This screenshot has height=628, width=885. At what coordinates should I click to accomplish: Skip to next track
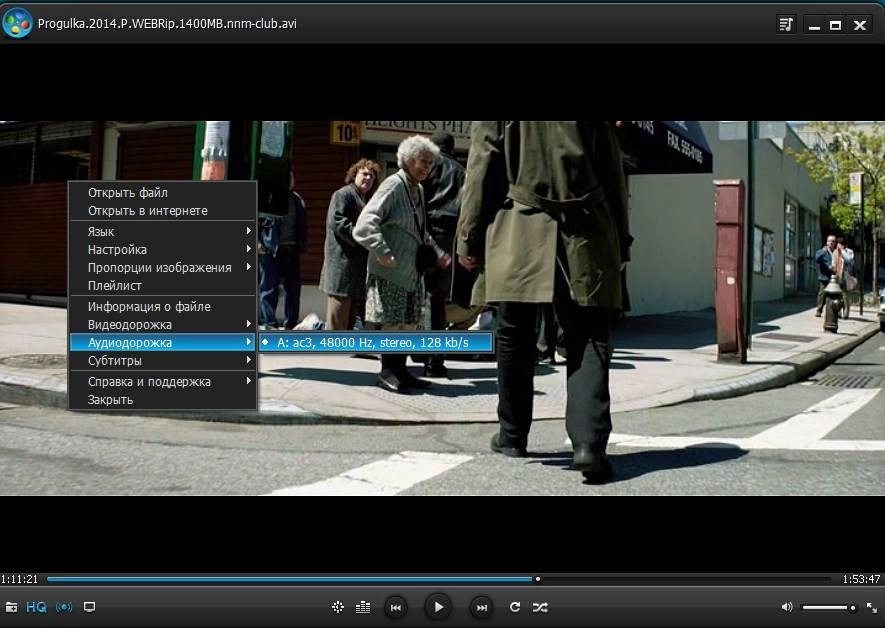(x=481, y=608)
